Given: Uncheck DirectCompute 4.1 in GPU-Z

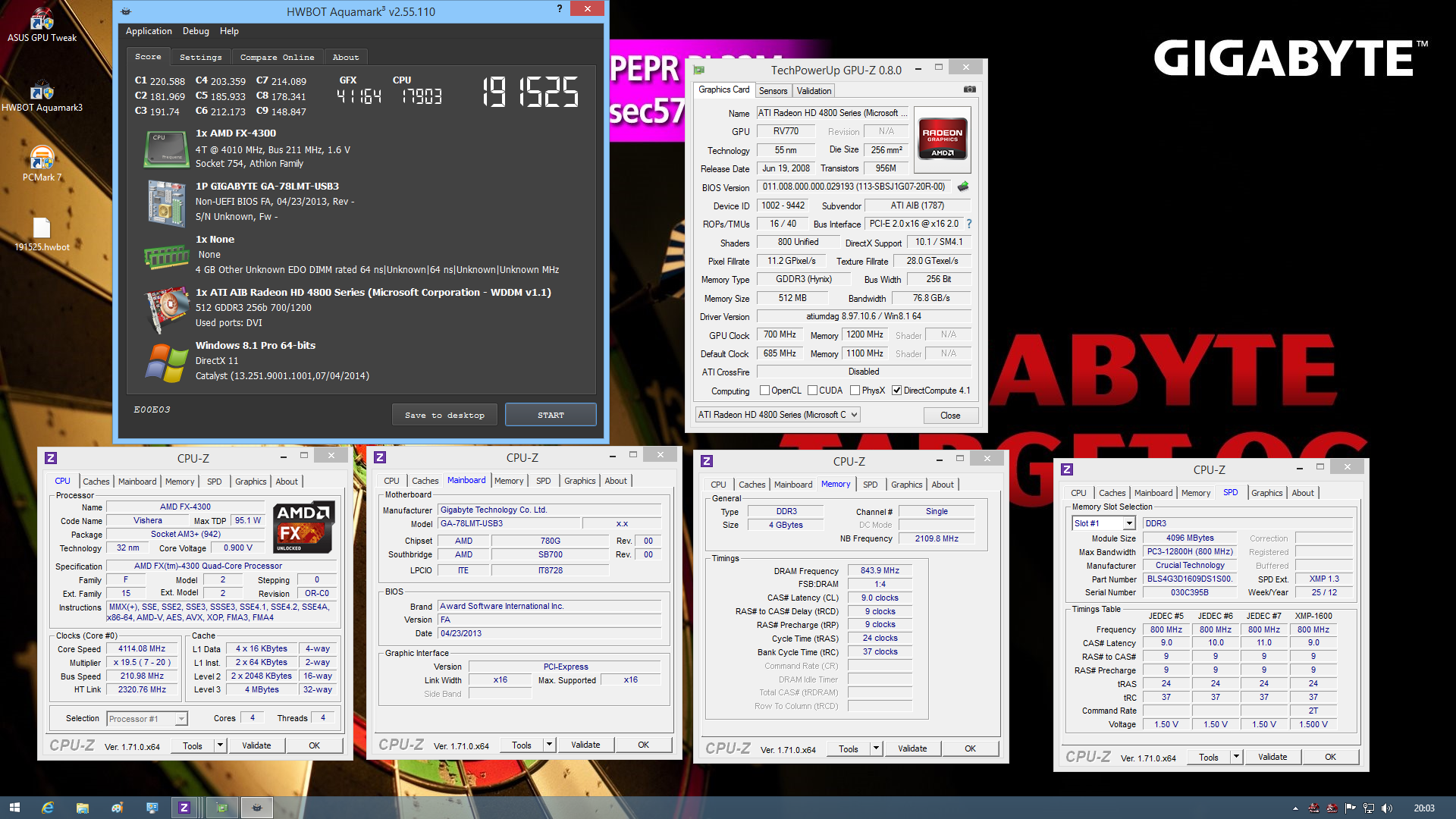Looking at the screenshot, I should [896, 391].
